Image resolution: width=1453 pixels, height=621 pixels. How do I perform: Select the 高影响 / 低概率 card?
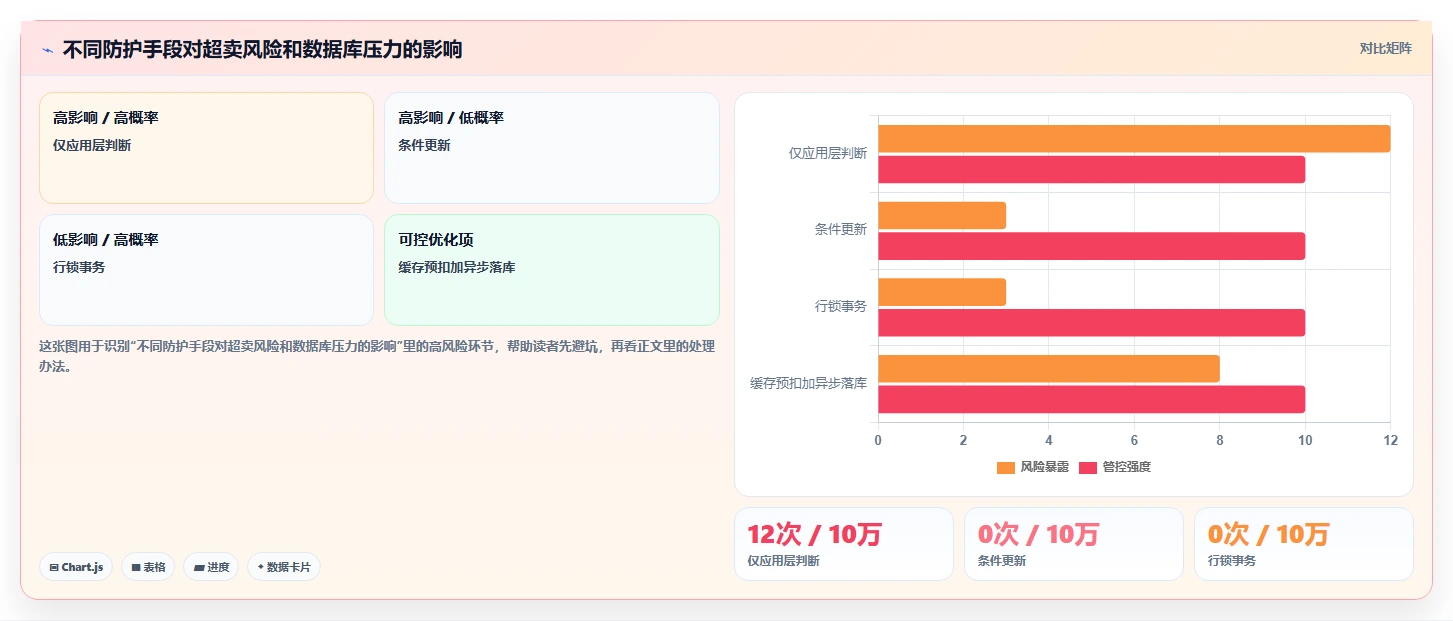pos(552,148)
